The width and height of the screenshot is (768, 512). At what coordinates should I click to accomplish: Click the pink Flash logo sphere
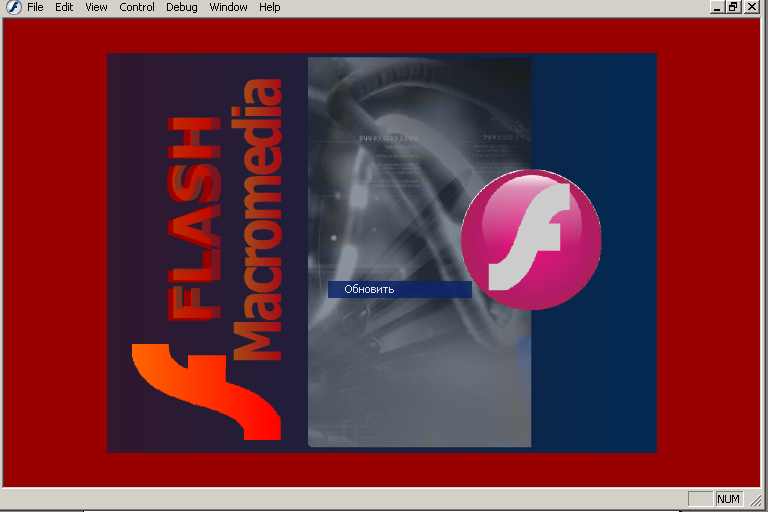[x=531, y=240]
